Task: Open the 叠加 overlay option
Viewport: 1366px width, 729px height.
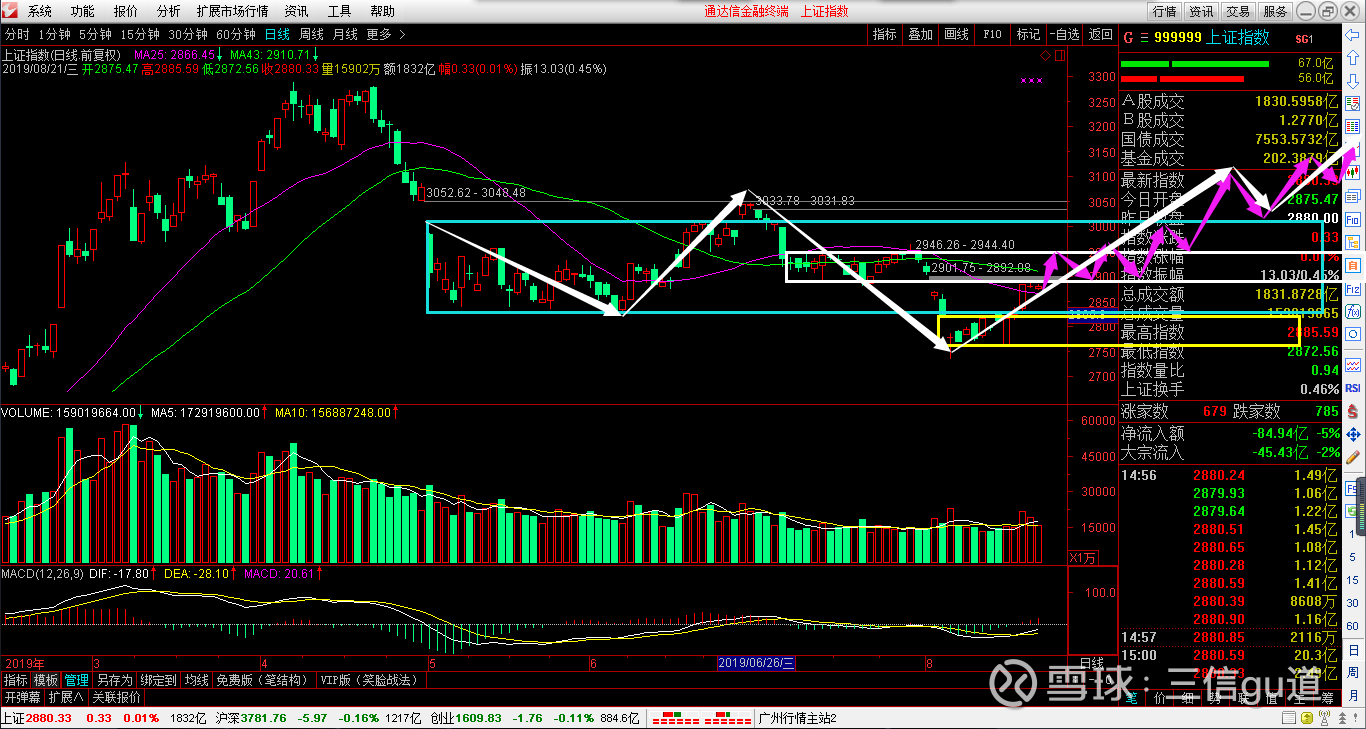Action: click(920, 34)
